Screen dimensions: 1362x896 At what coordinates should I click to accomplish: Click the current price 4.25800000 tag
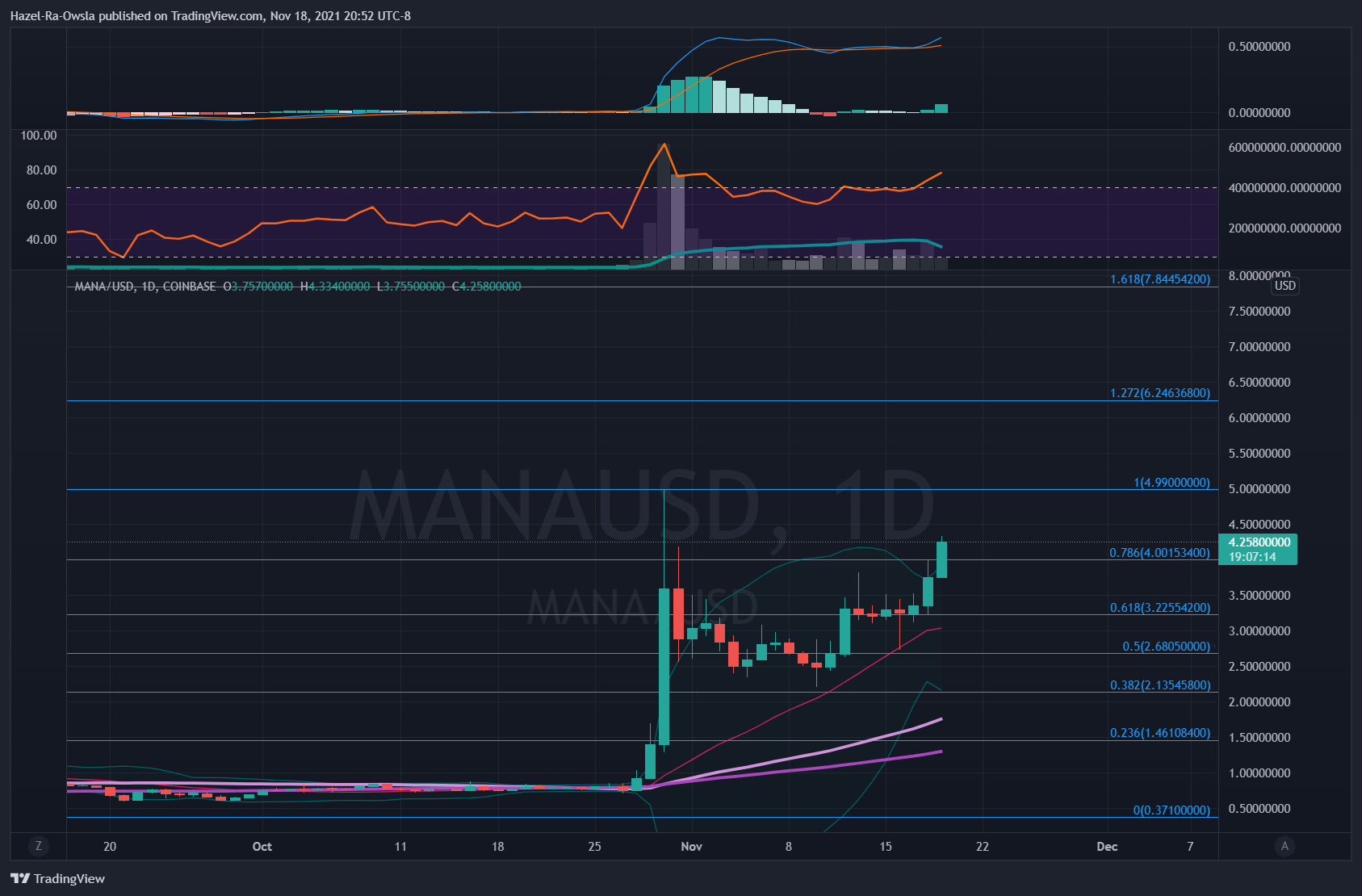(x=1258, y=549)
